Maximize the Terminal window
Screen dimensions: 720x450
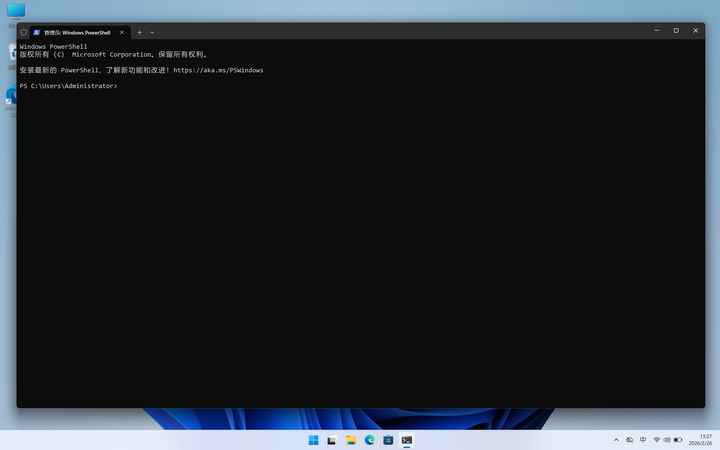tap(676, 30)
